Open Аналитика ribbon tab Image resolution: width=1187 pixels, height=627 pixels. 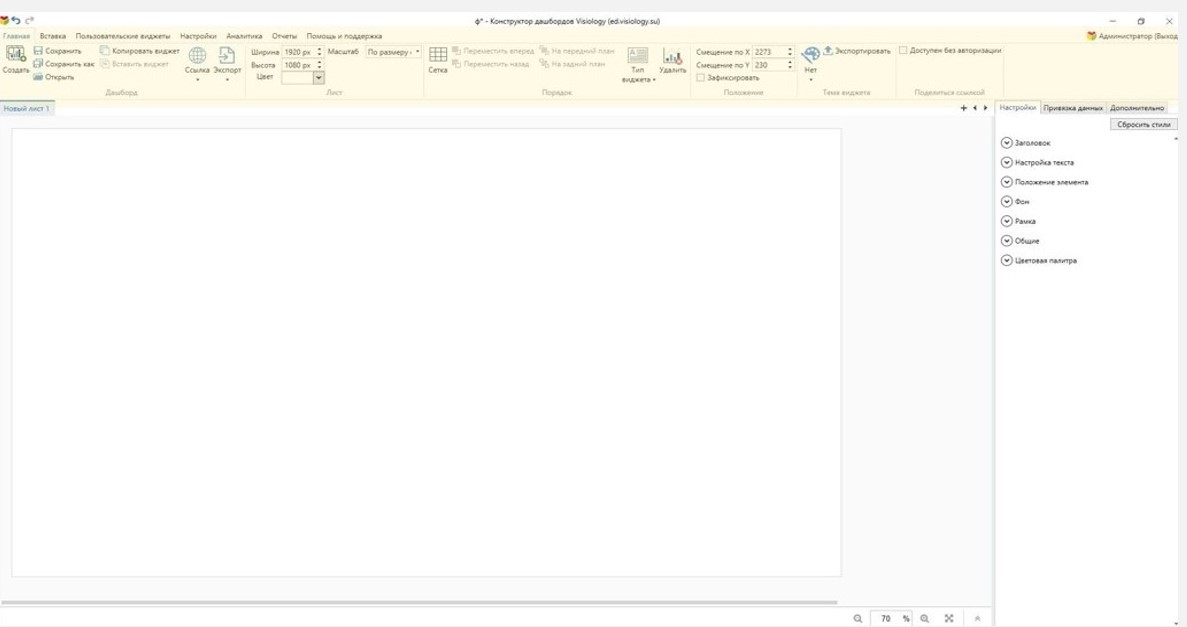click(244, 36)
